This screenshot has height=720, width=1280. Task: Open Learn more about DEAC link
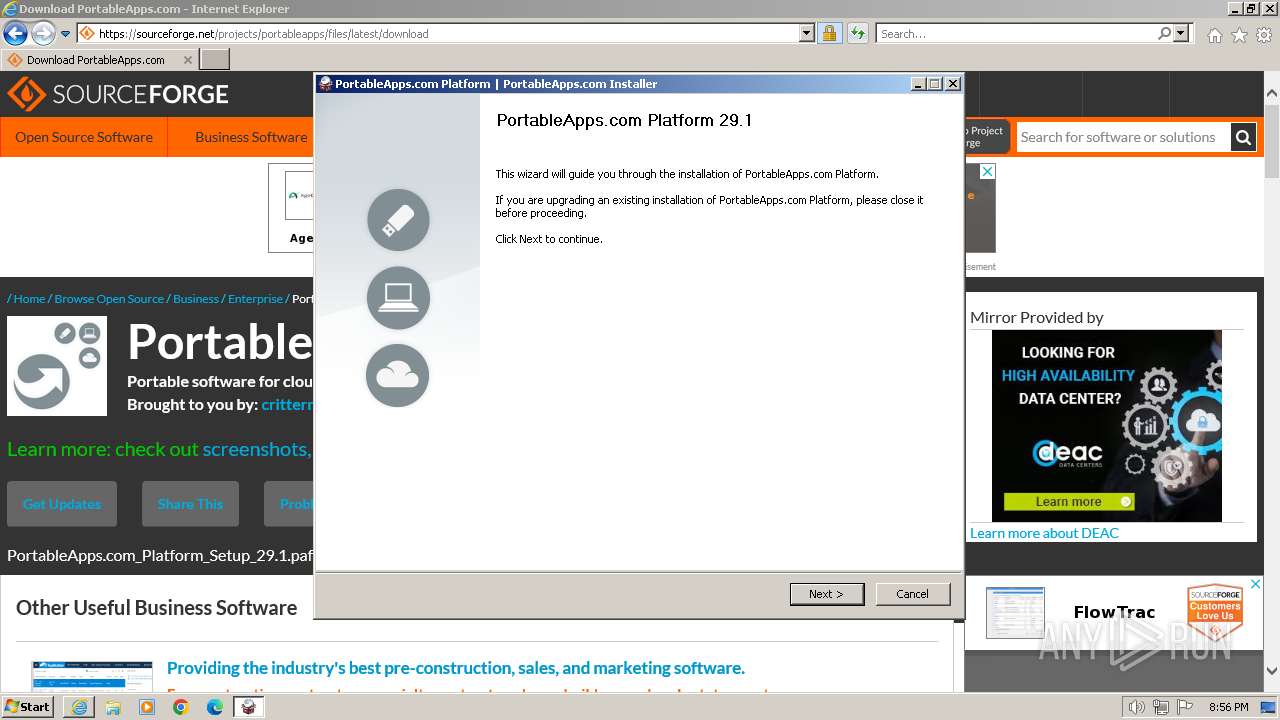[1044, 533]
